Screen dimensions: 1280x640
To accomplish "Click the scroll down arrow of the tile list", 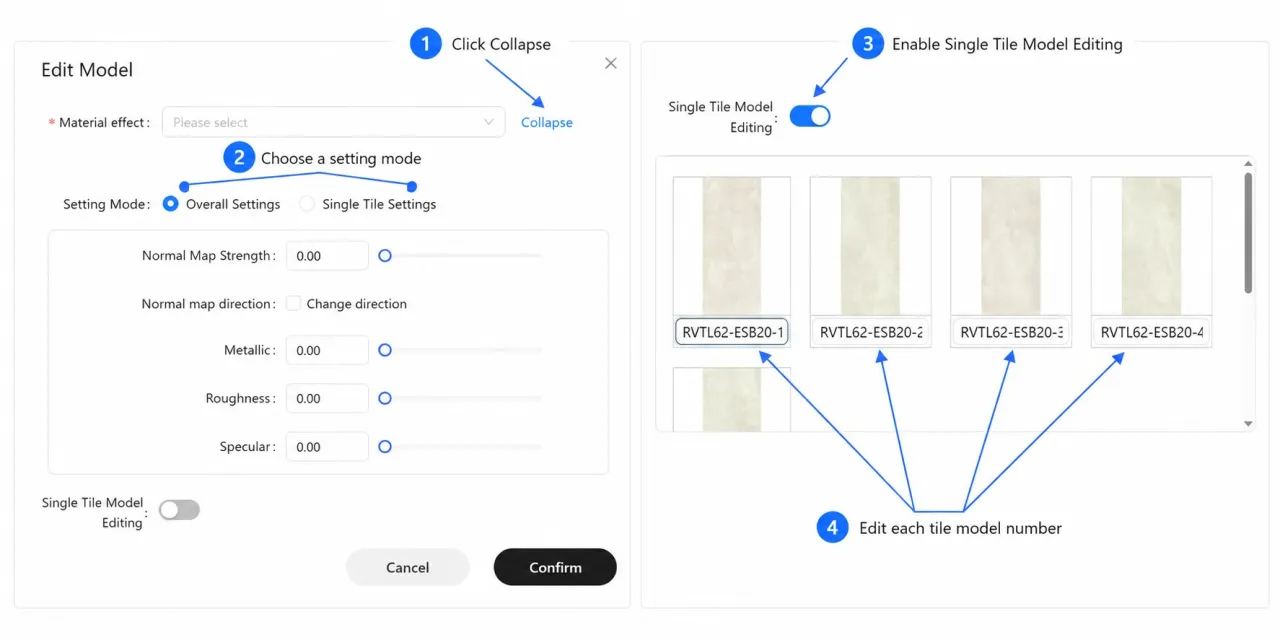I will [1248, 424].
